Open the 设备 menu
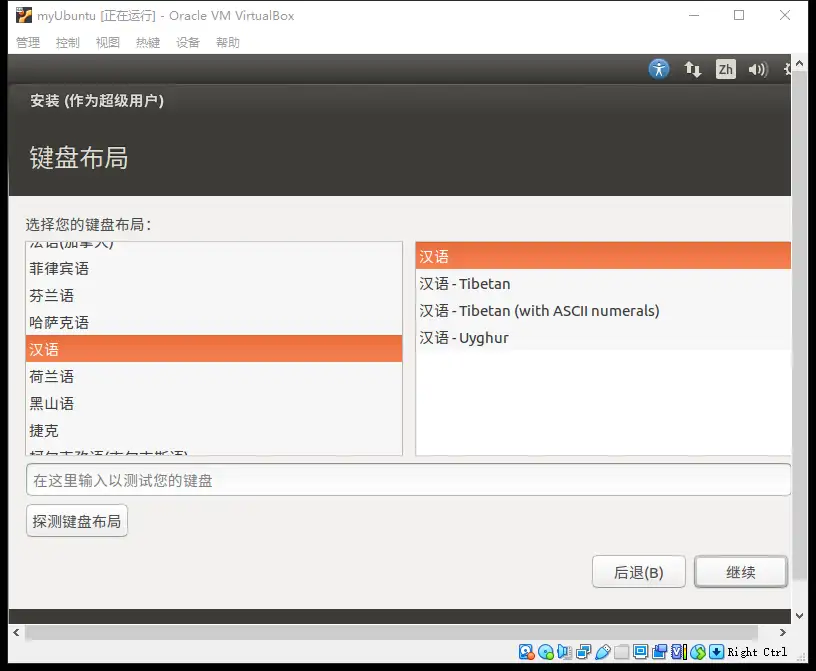The height and width of the screenshot is (671, 816). pos(188,42)
